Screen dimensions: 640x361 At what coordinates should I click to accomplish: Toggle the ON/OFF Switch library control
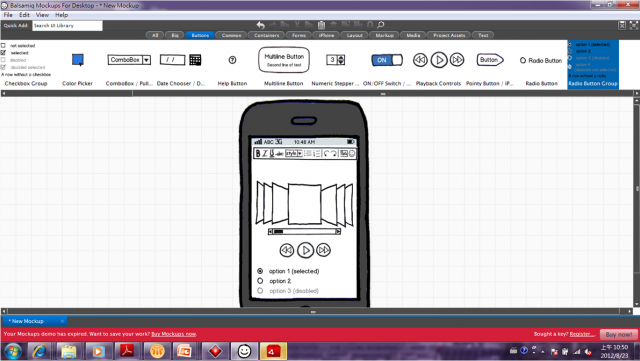click(387, 60)
